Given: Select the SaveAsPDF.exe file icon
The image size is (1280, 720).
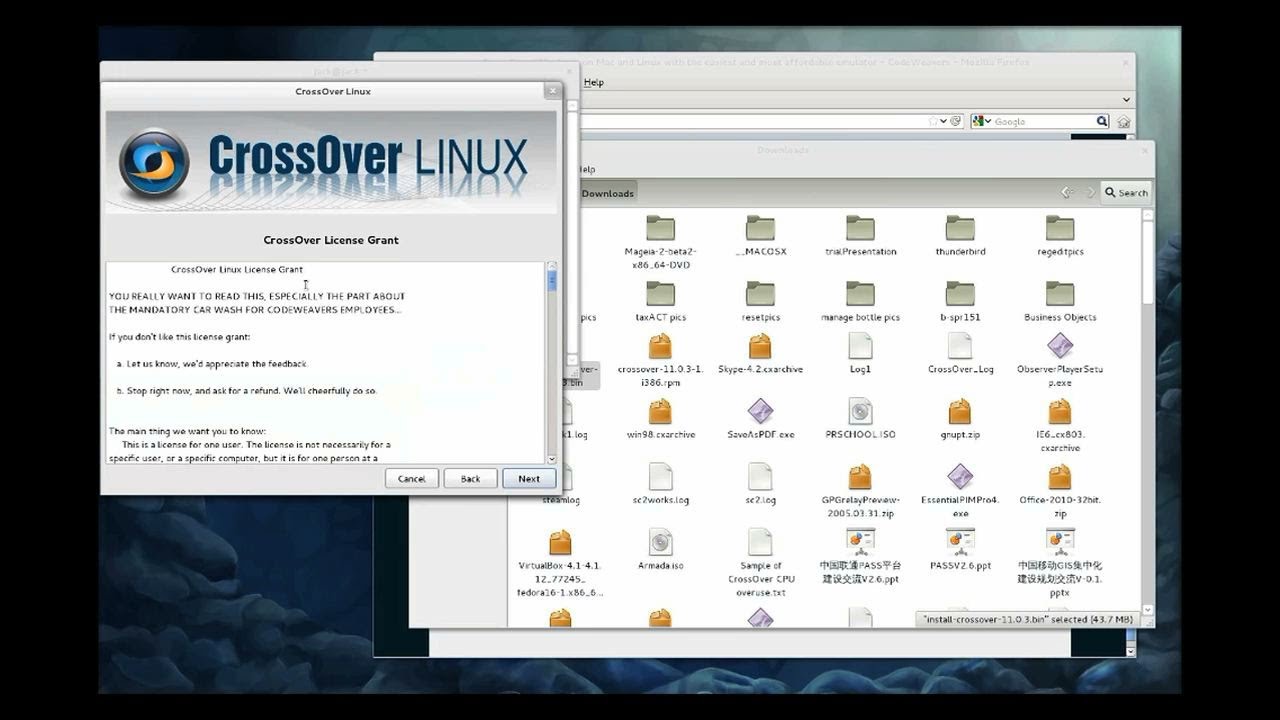Looking at the screenshot, I should 760,411.
